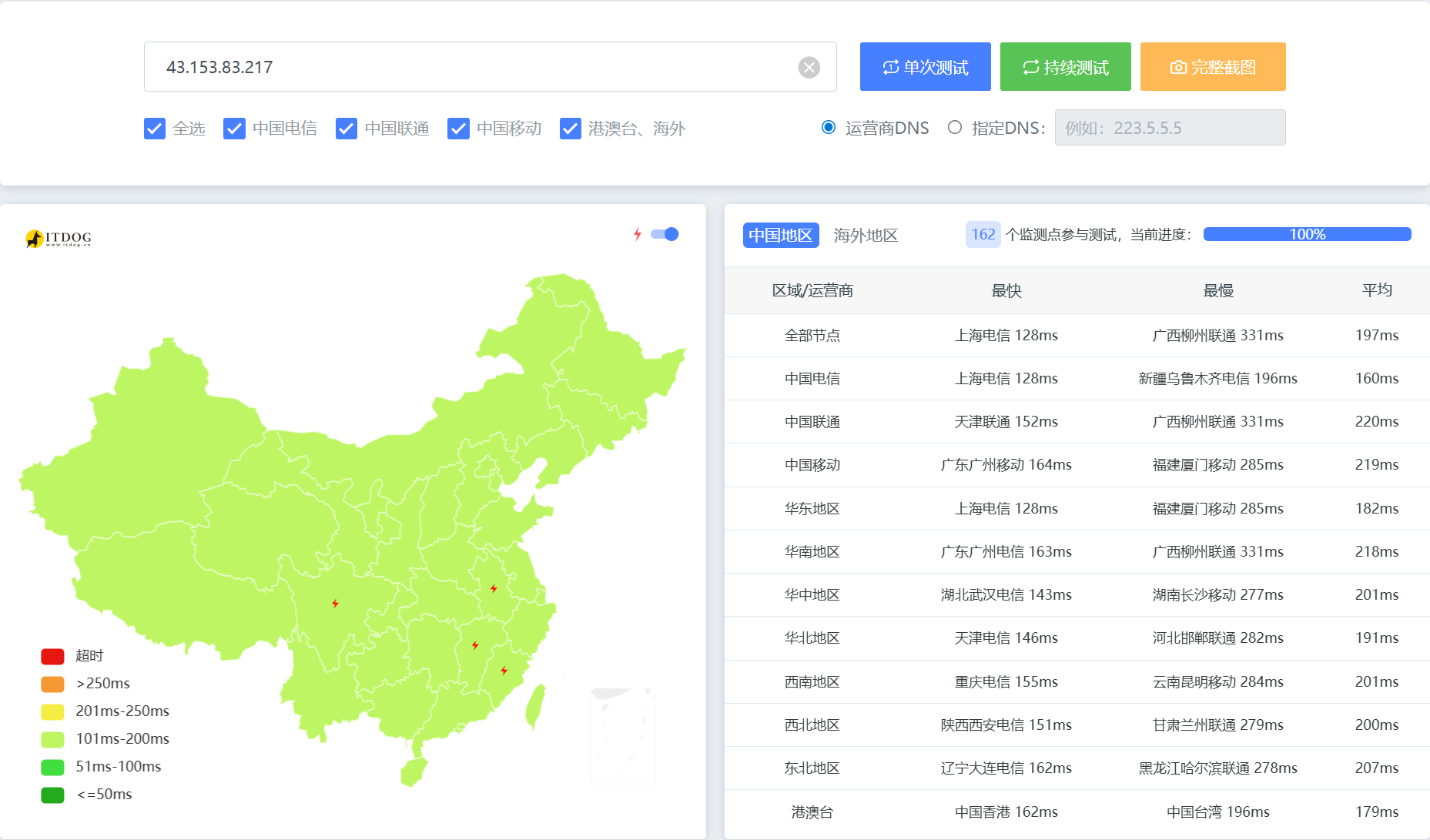Image resolution: width=1430 pixels, height=840 pixels.
Task: Click the red lightning bolt icon beside the toggle
Action: pyautogui.click(x=638, y=234)
